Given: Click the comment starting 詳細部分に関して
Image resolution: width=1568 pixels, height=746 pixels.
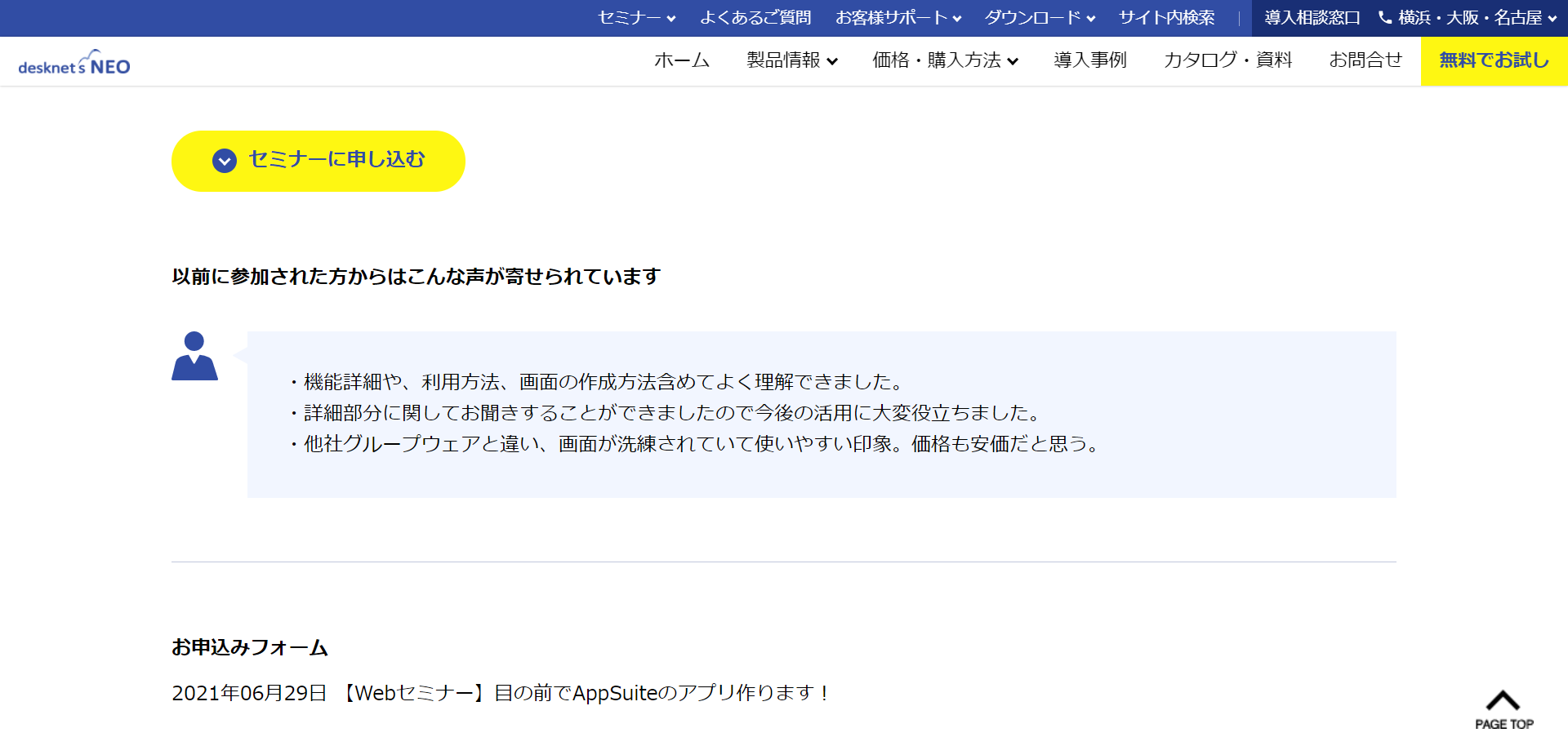Looking at the screenshot, I should pos(665,413).
